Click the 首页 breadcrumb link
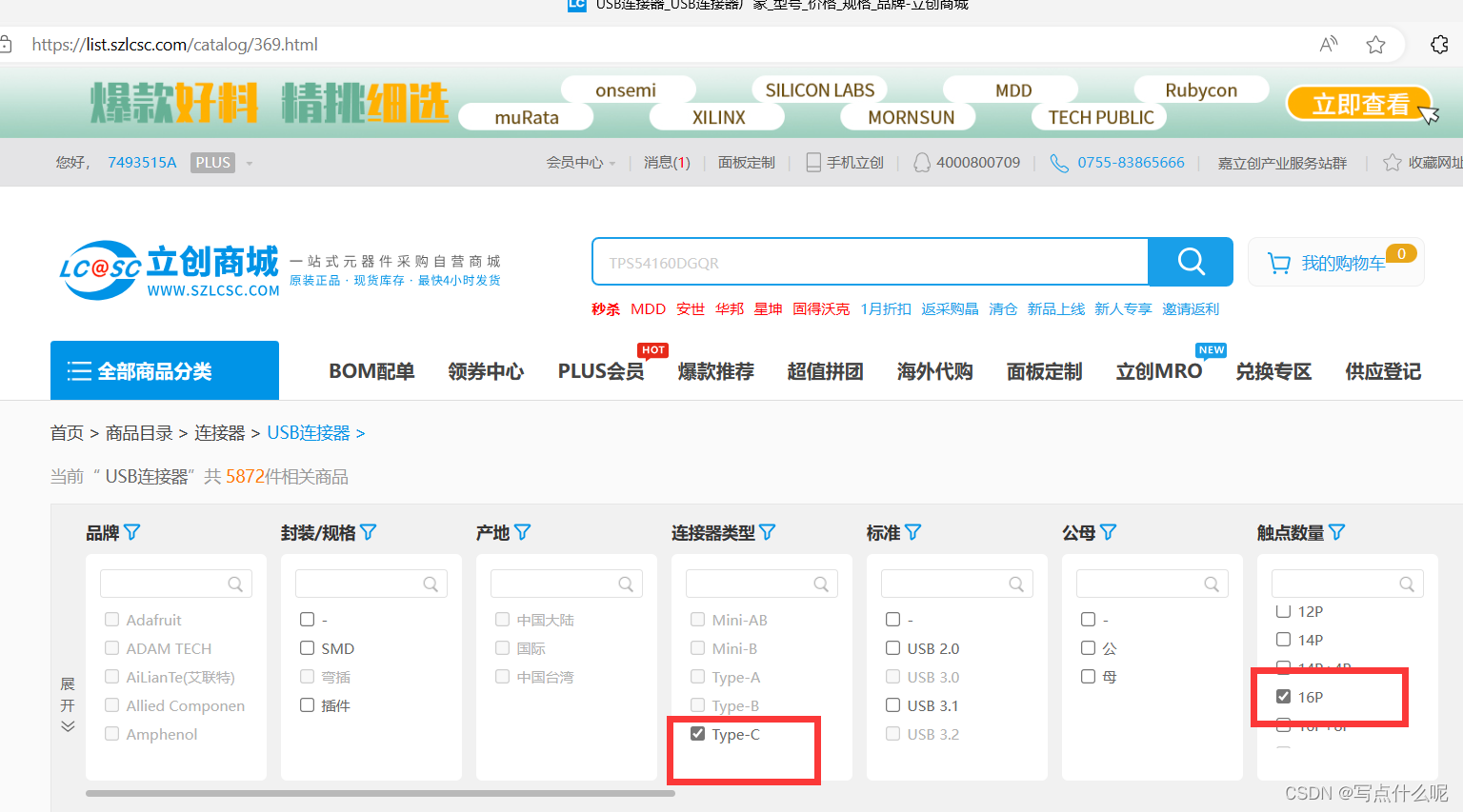 67,433
